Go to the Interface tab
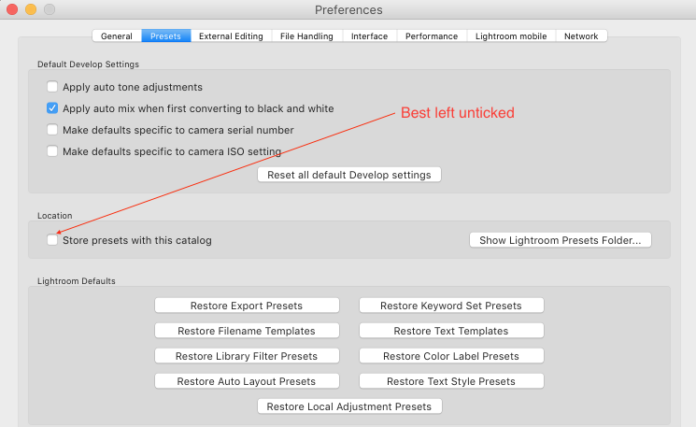This screenshot has height=427, width=696. [369, 36]
